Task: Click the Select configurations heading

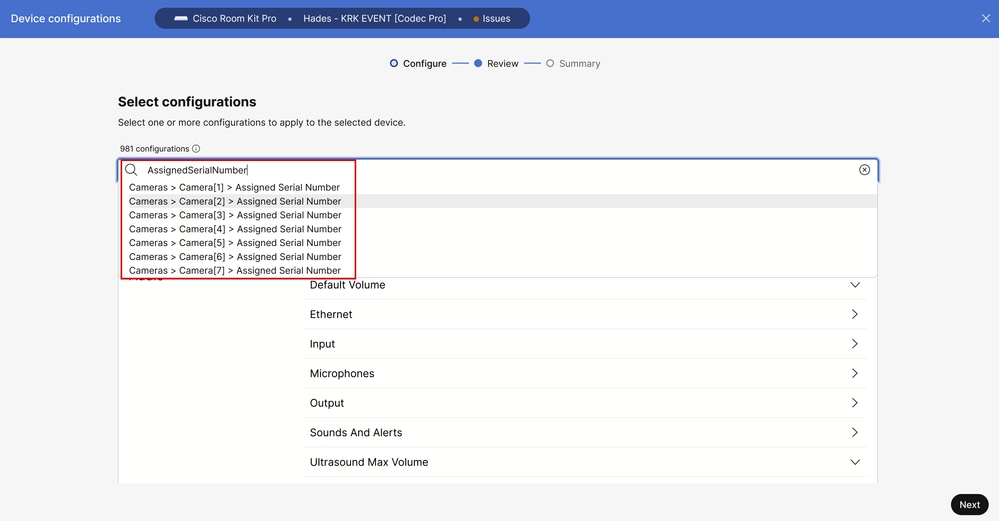Action: click(x=187, y=102)
